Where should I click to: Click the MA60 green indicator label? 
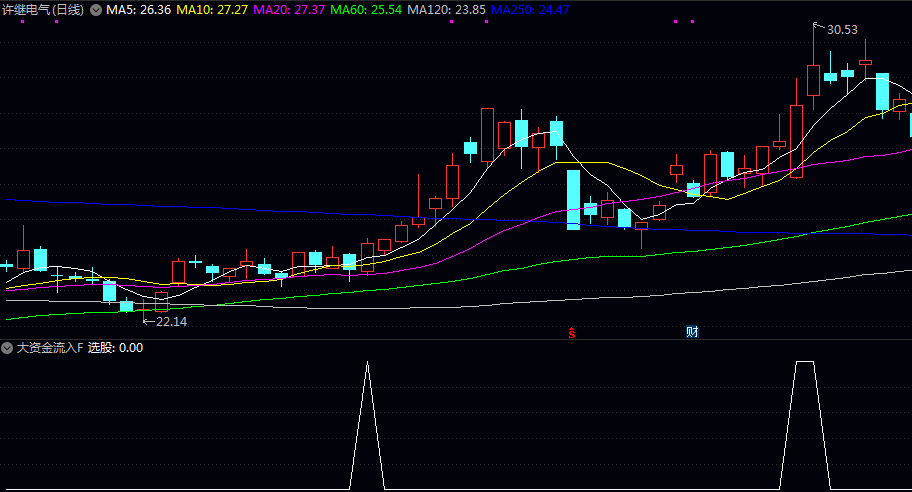click(x=364, y=9)
